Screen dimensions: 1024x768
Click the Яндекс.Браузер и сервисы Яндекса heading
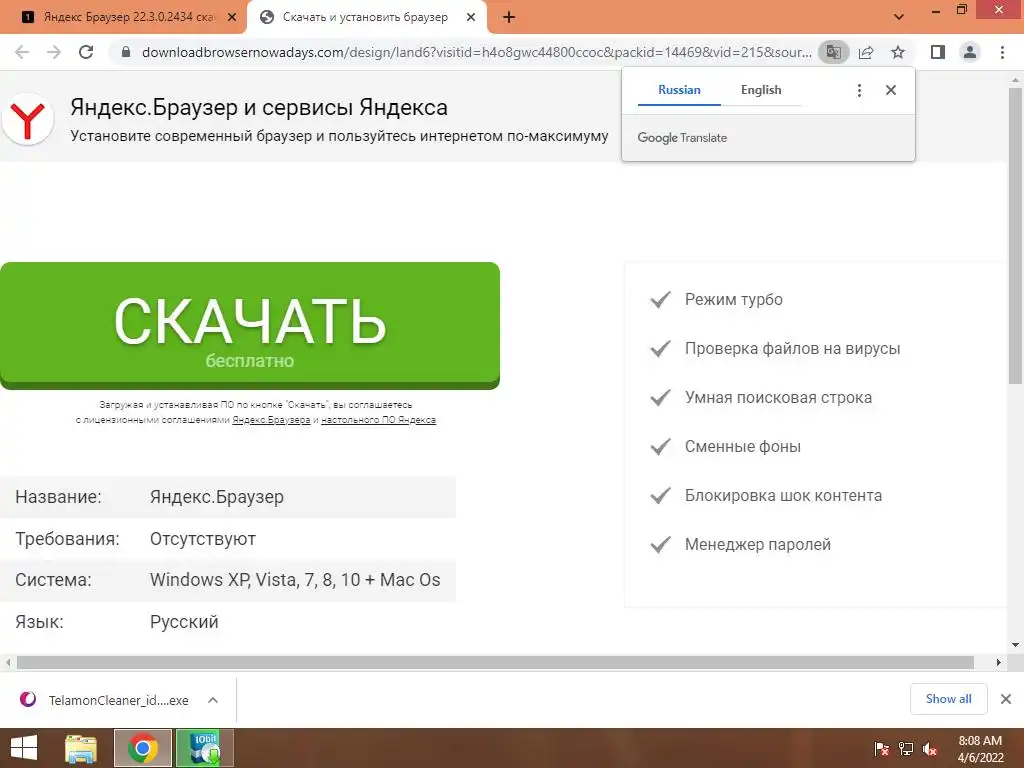pos(259,107)
